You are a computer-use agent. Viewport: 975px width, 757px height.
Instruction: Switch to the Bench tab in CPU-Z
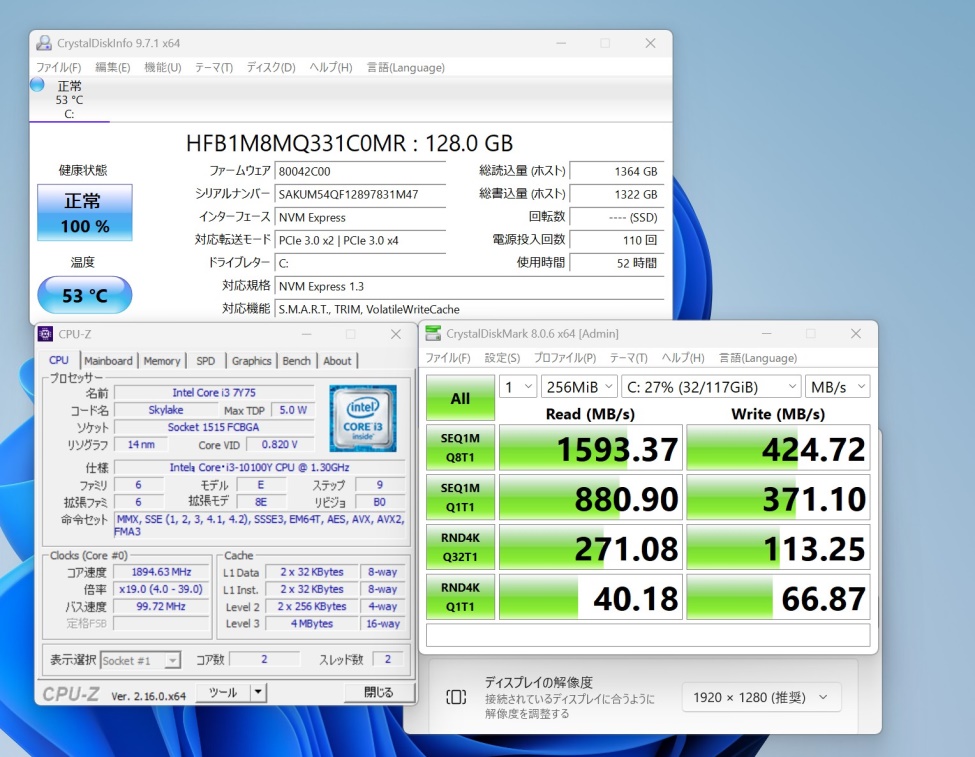coord(297,361)
